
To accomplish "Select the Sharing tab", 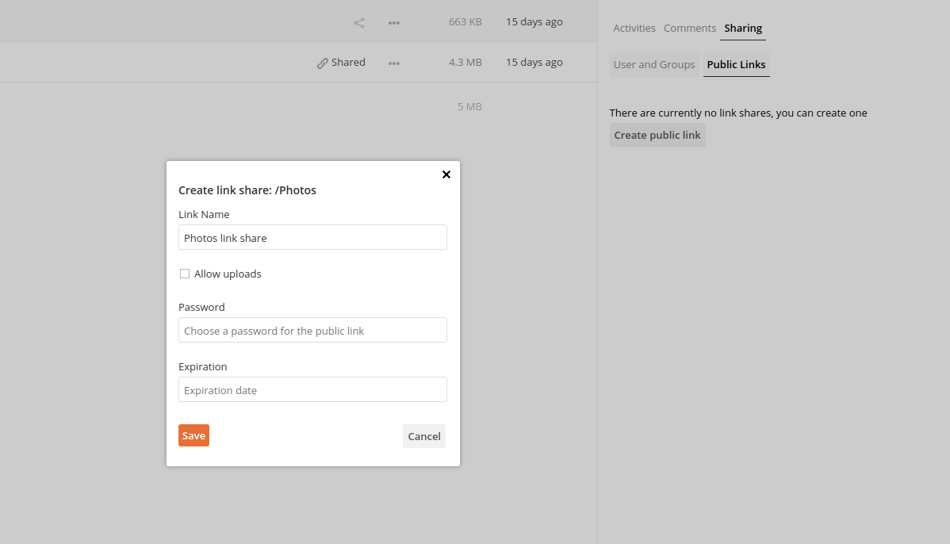I will (743, 28).
